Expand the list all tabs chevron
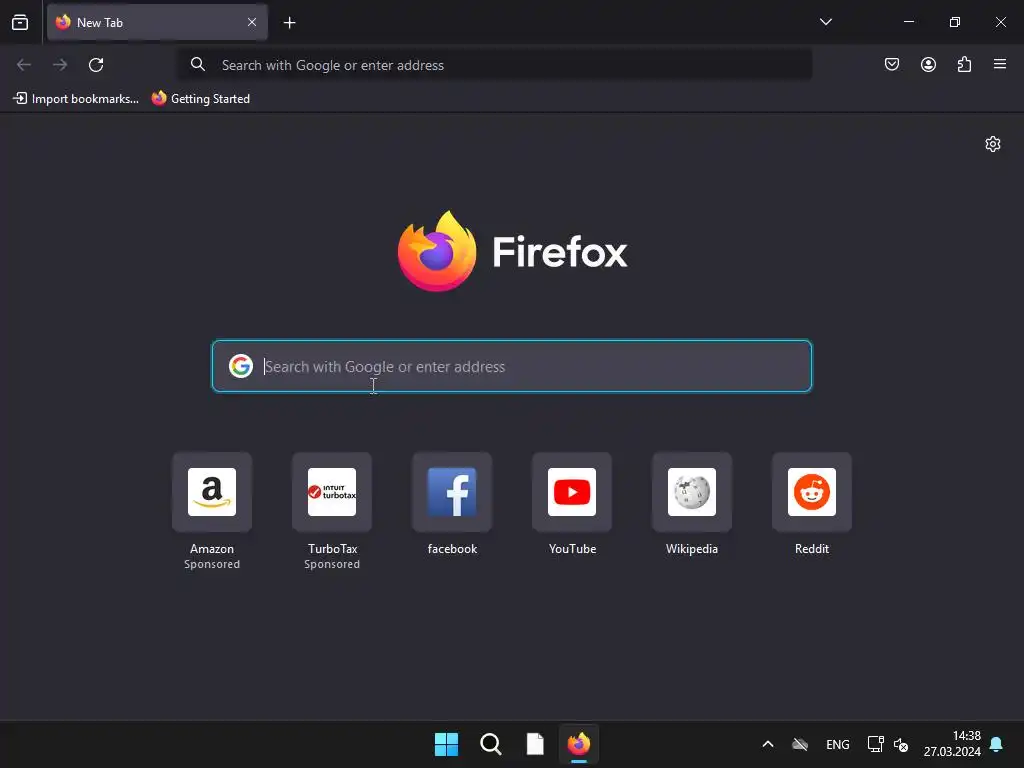The height and width of the screenshot is (768, 1024). pyautogui.click(x=825, y=22)
